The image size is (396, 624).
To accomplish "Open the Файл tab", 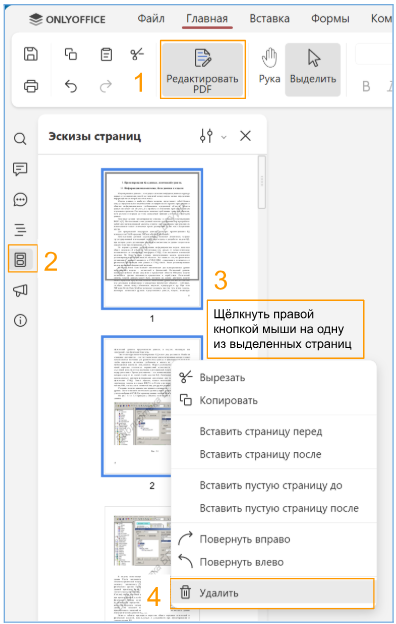I will [151, 18].
